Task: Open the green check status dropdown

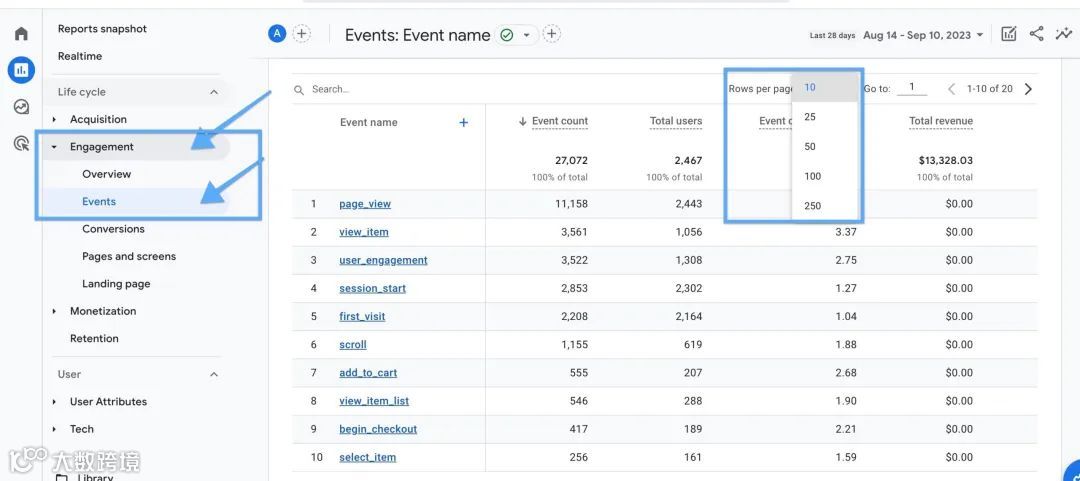Action: point(516,34)
